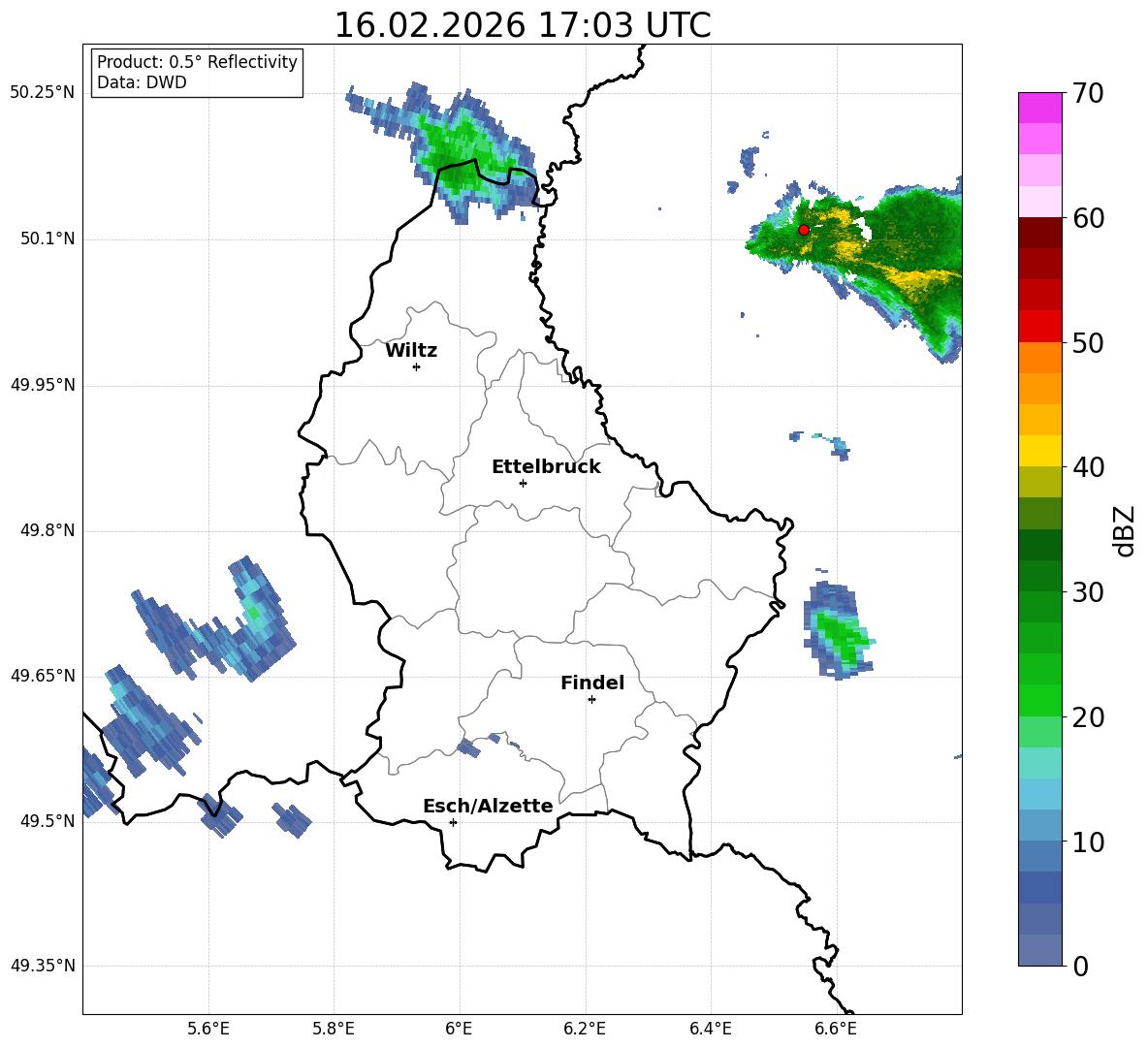Click the dBZ colorbar axis label
This screenshot has width=1148, height=1048.
click(1125, 530)
